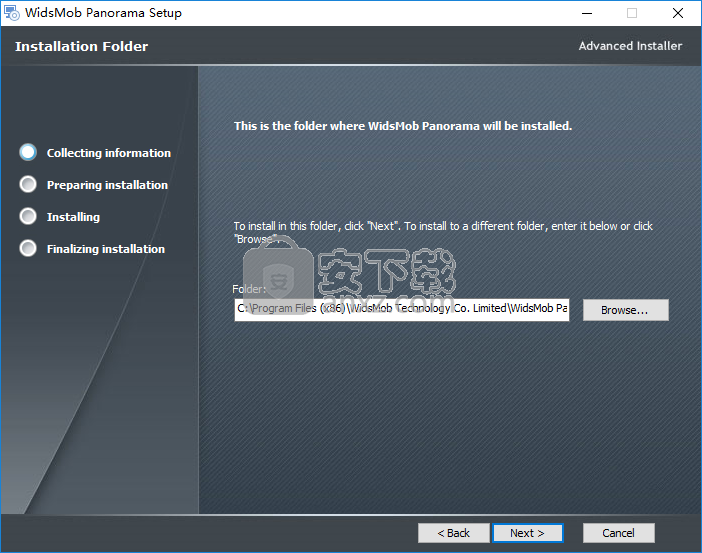Click the Browse... button
The height and width of the screenshot is (553, 702).
coord(625,310)
